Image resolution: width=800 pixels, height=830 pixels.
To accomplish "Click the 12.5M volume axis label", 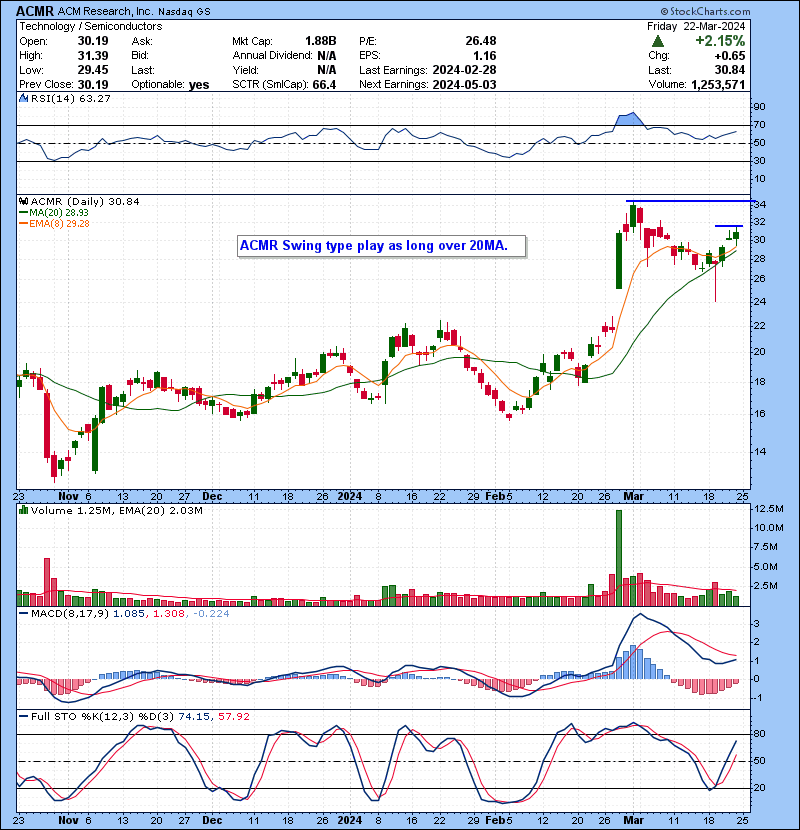I will (769, 509).
